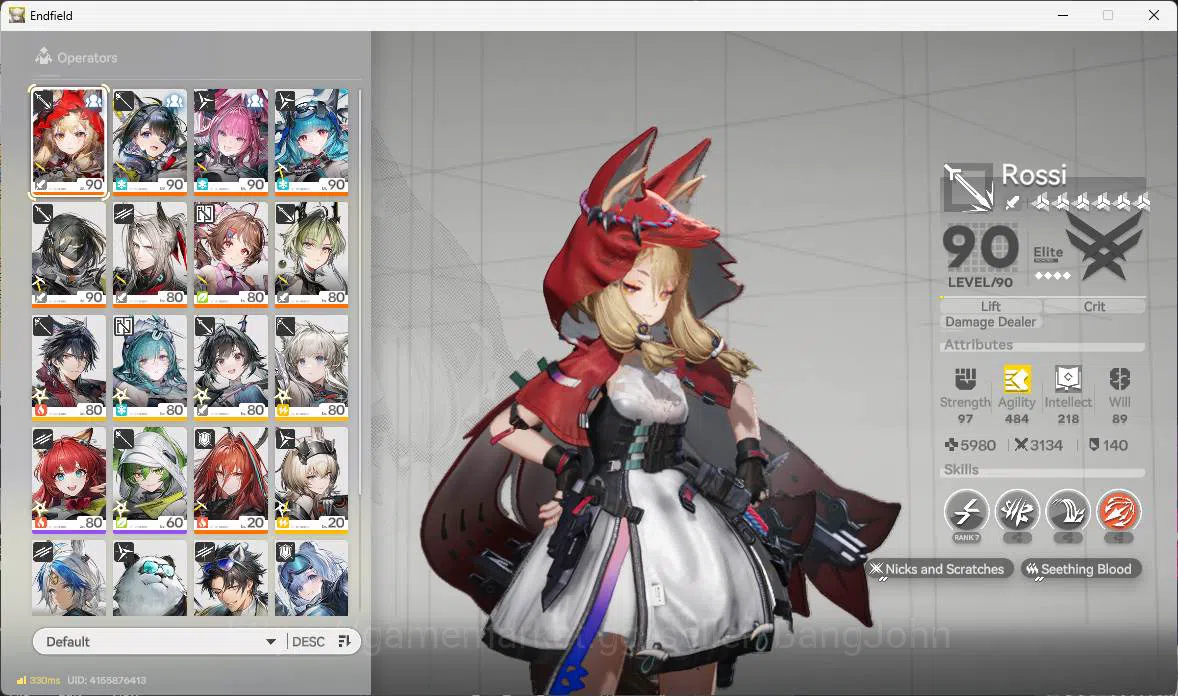Select the black-haired eyepatch operator level 90
The height and width of the screenshot is (696, 1178).
point(150,141)
